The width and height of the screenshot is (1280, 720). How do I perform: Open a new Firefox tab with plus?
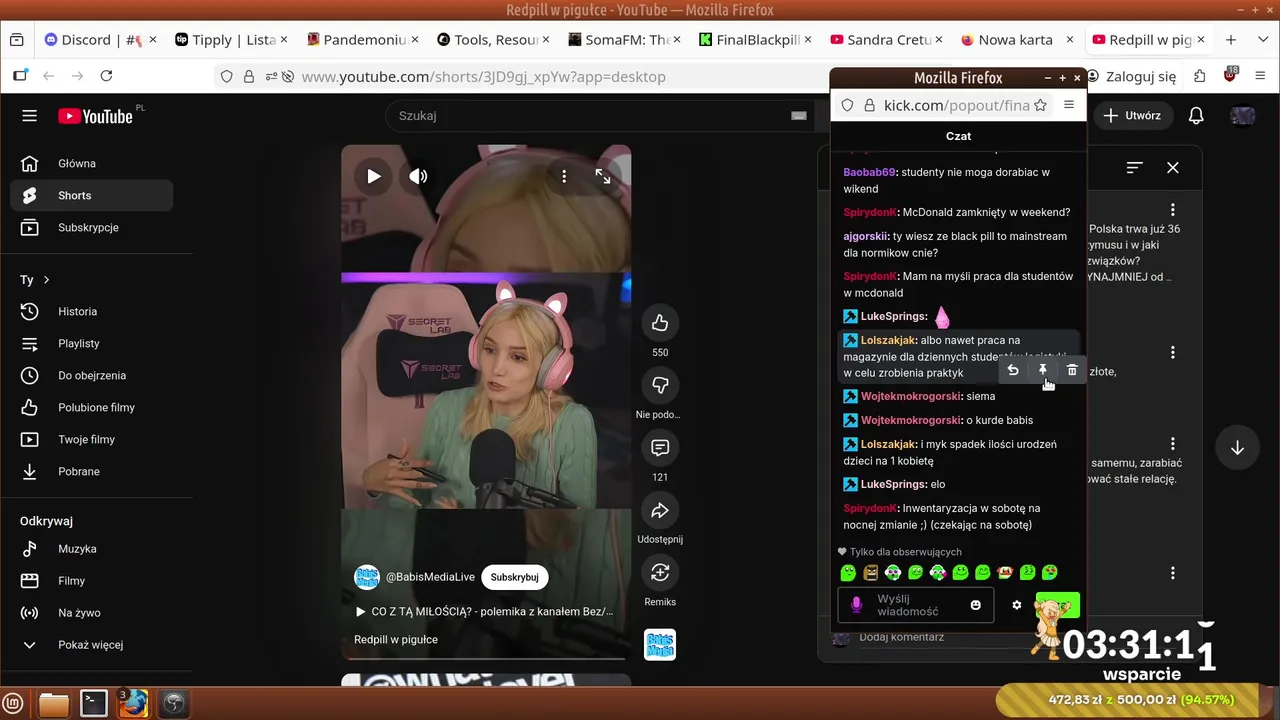pos(1231,40)
